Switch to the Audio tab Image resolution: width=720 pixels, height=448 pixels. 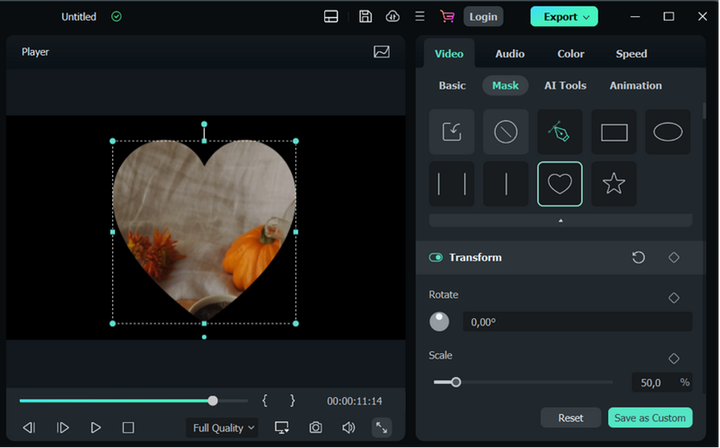510,54
